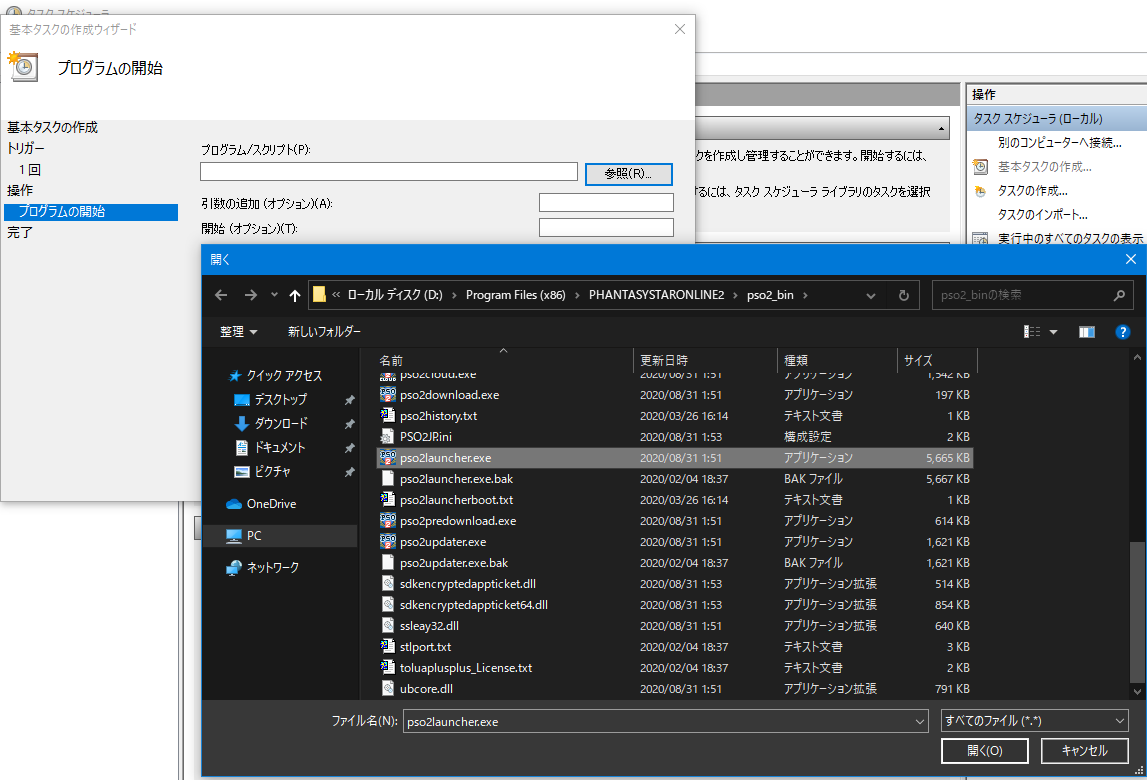Click PHANTASYSTARONLINE2 breadcrumb segment
This screenshot has width=1147, height=780.
656,295
